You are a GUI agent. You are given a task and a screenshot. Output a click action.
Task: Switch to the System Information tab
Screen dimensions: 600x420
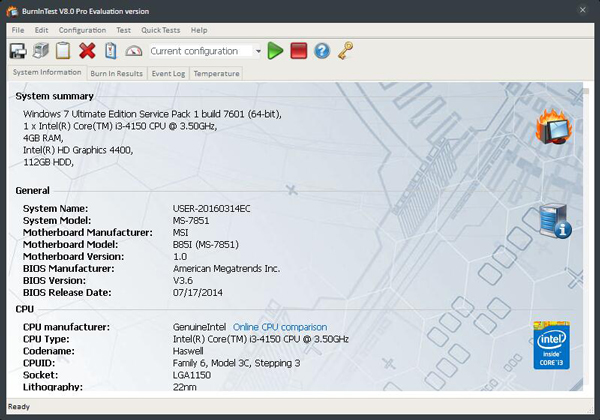47,72
